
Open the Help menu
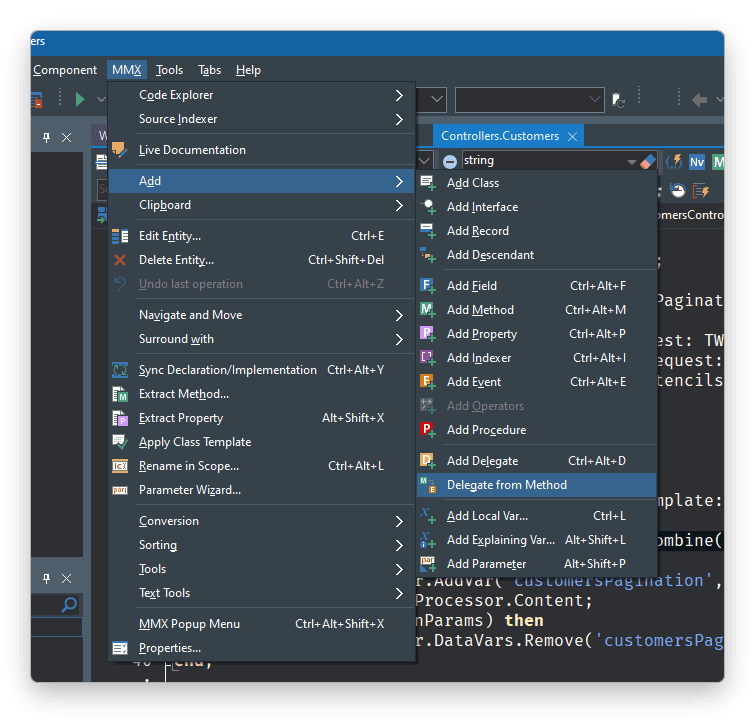click(x=248, y=70)
